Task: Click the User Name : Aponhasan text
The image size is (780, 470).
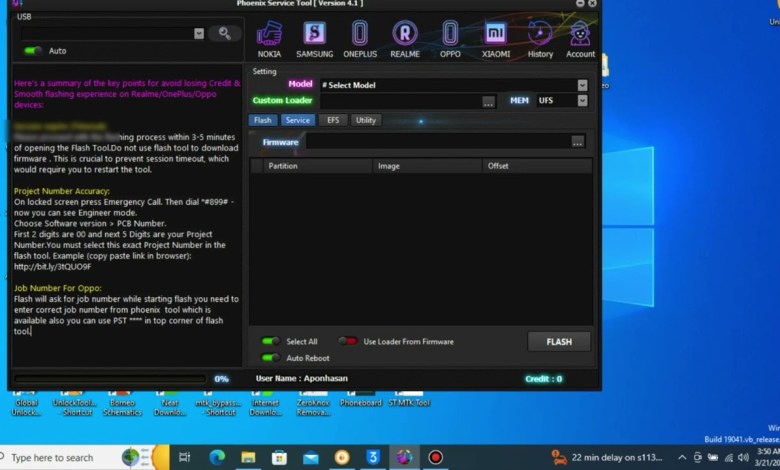Action: pyautogui.click(x=301, y=378)
